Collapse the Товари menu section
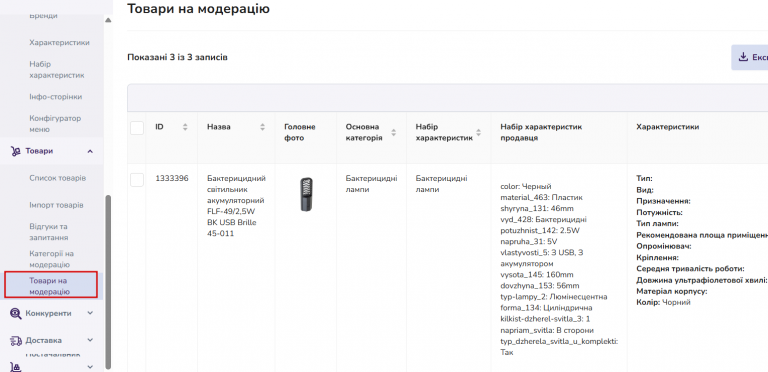Screen dimensions: 768x372 pyautogui.click(x=90, y=152)
